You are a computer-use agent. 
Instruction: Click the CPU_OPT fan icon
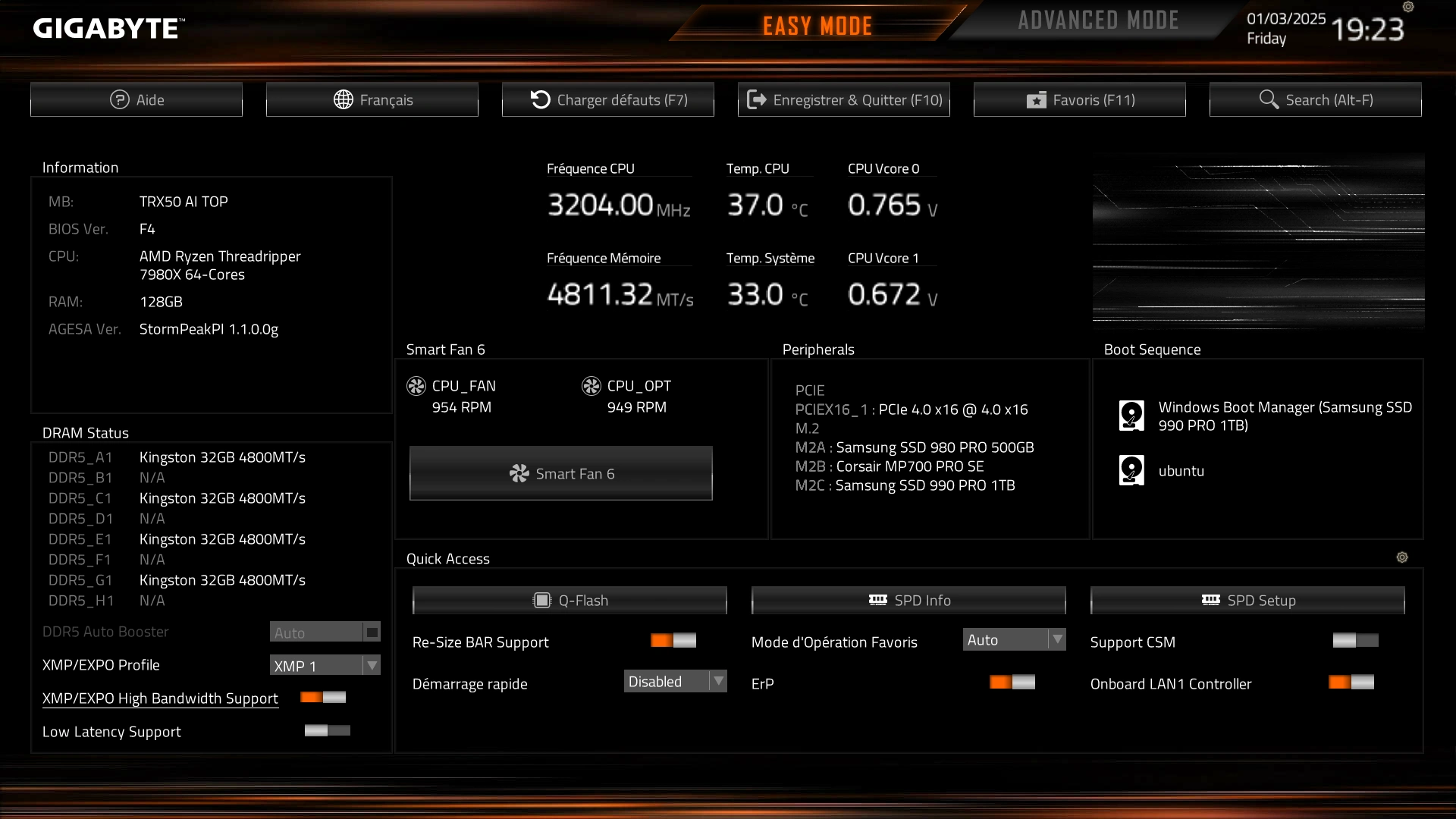pyautogui.click(x=591, y=386)
